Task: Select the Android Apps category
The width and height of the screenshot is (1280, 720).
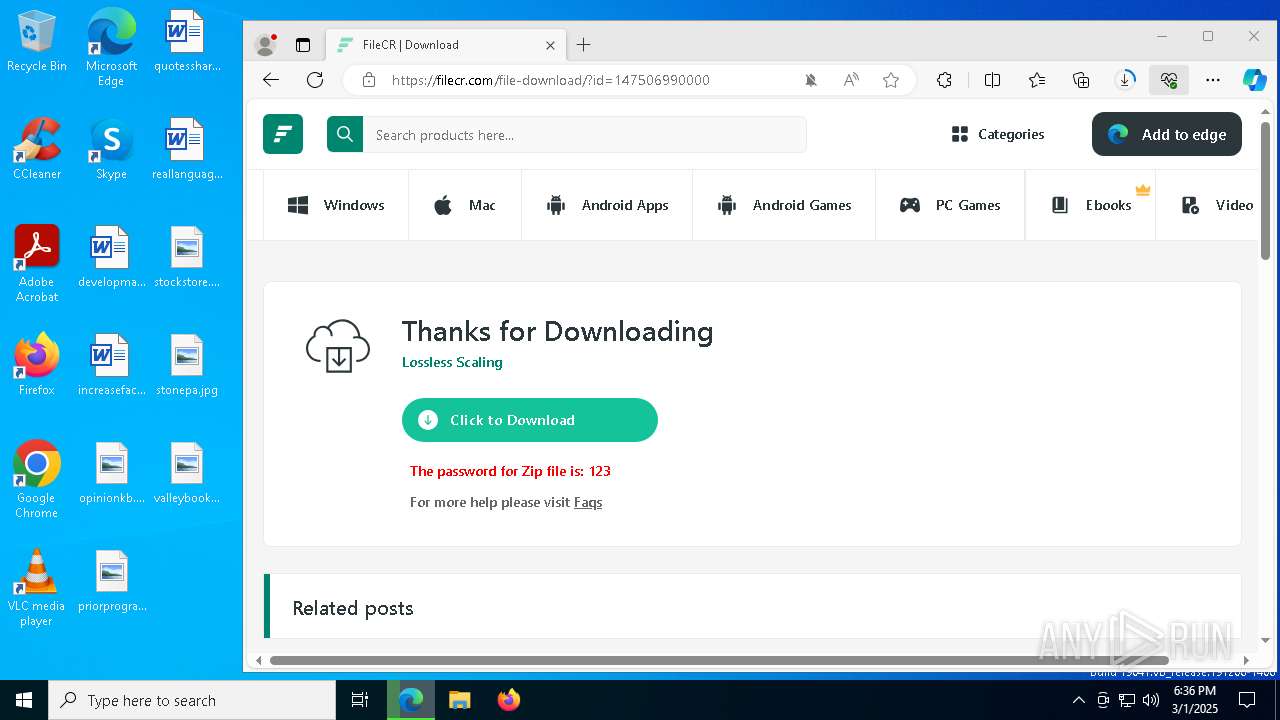Action: [x=607, y=205]
